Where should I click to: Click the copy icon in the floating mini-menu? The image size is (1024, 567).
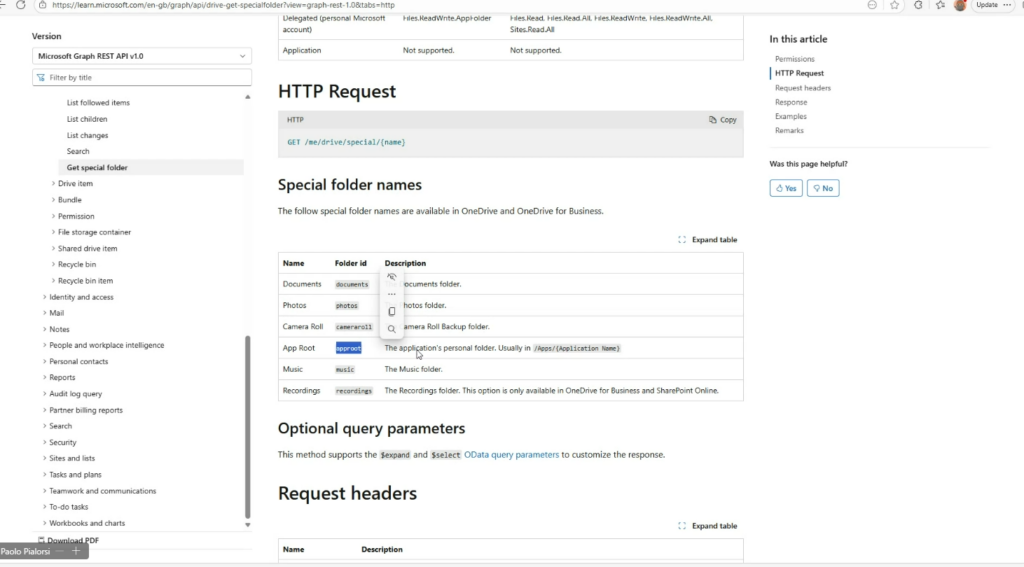coord(392,312)
